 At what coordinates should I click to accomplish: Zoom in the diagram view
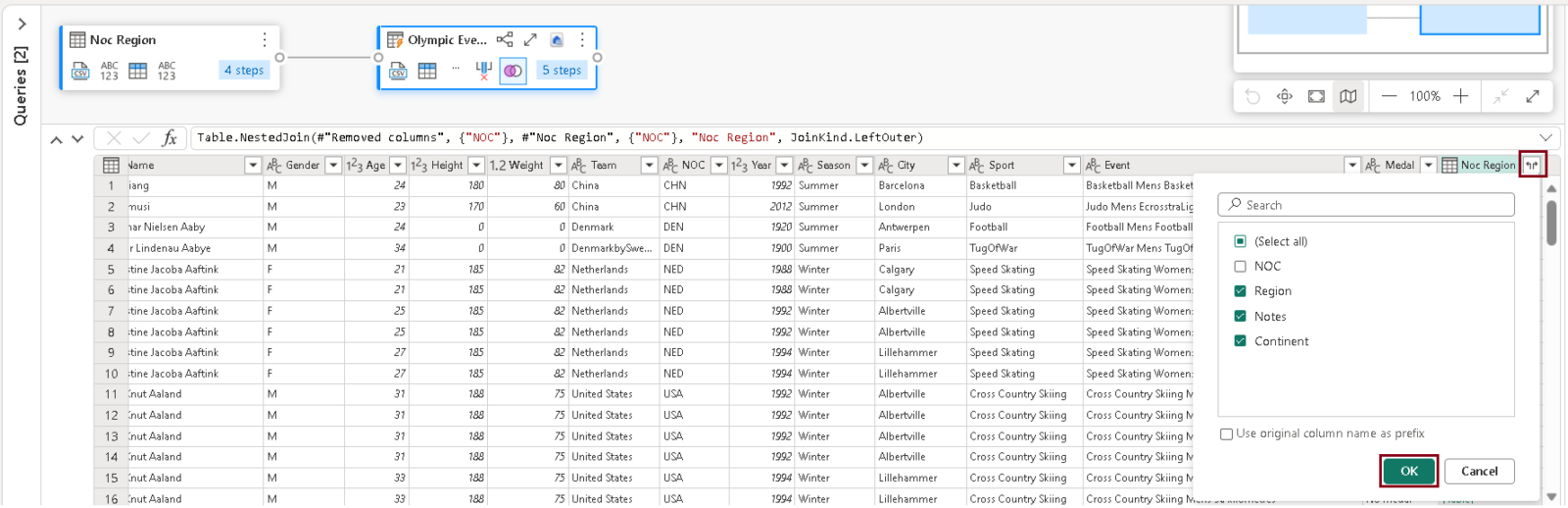(1460, 96)
